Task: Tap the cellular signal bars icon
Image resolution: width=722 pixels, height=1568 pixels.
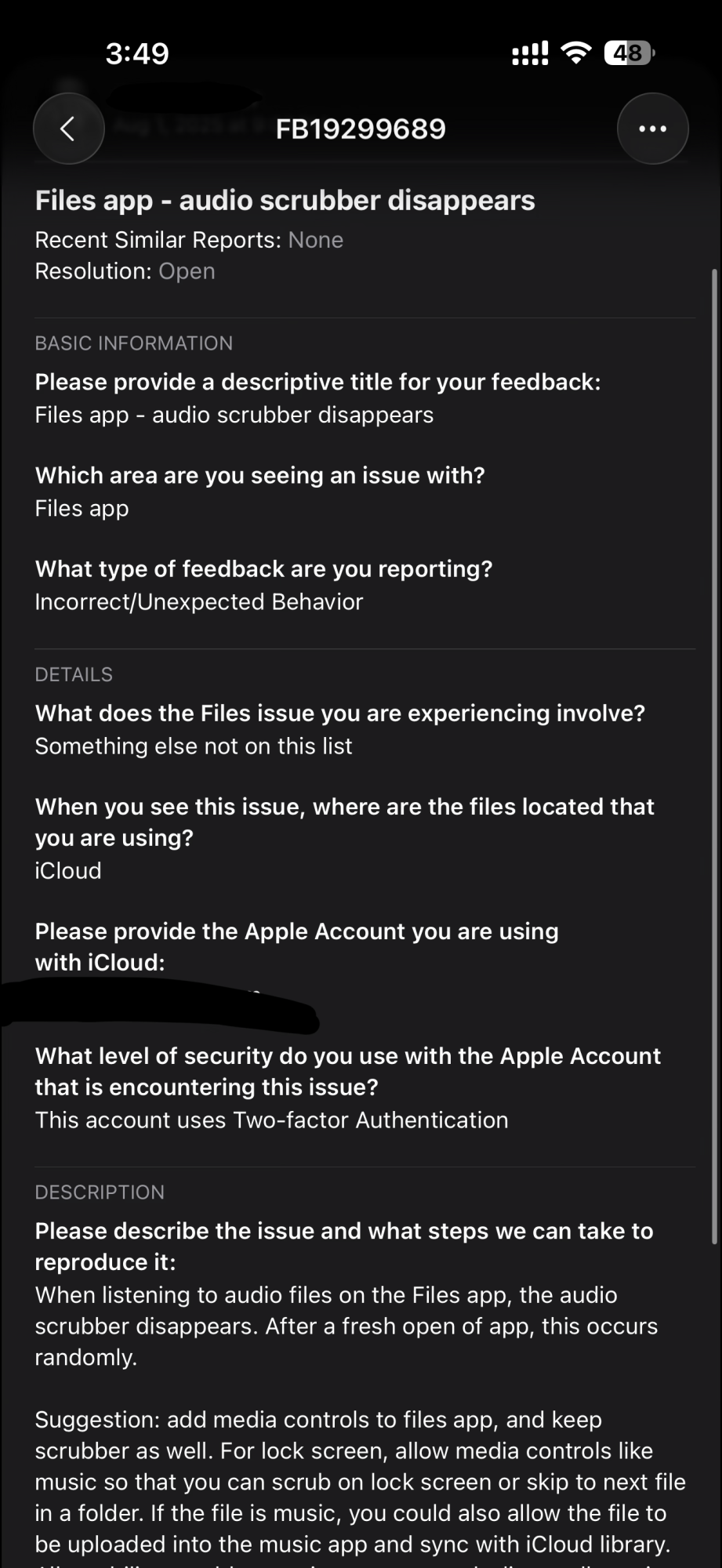Action: click(x=530, y=54)
